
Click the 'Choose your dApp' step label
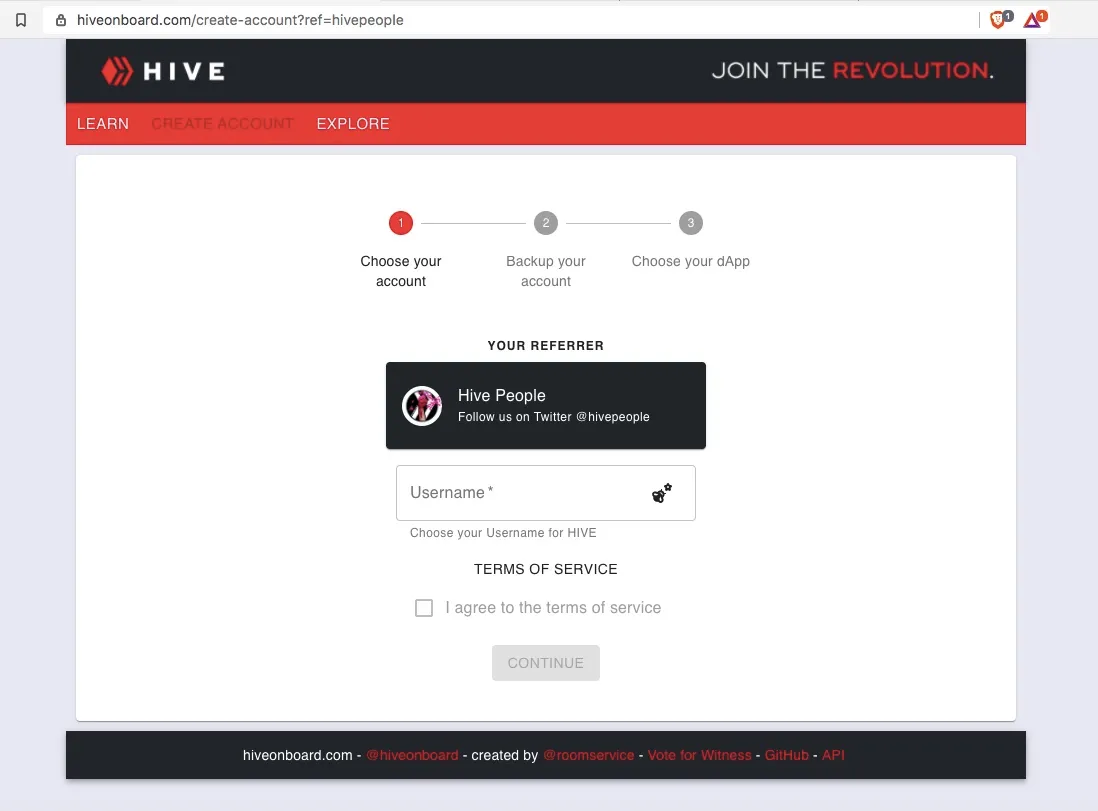690,261
